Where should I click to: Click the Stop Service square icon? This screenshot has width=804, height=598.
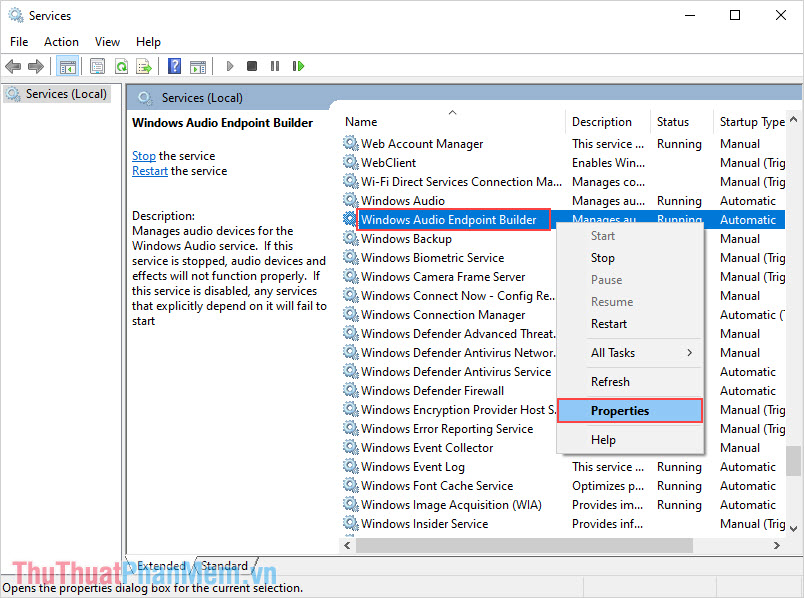(252, 66)
